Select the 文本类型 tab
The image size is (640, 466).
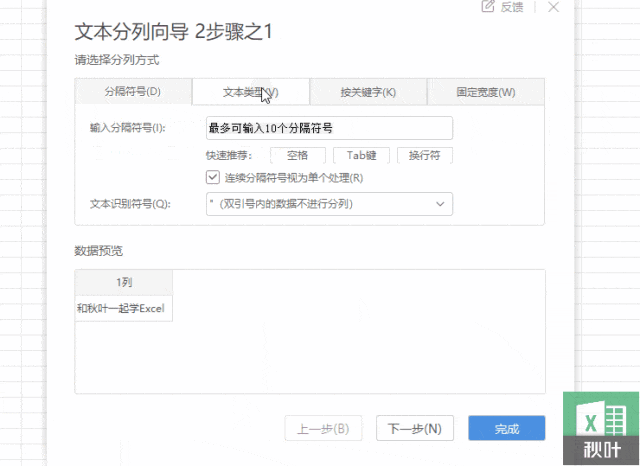(x=251, y=92)
